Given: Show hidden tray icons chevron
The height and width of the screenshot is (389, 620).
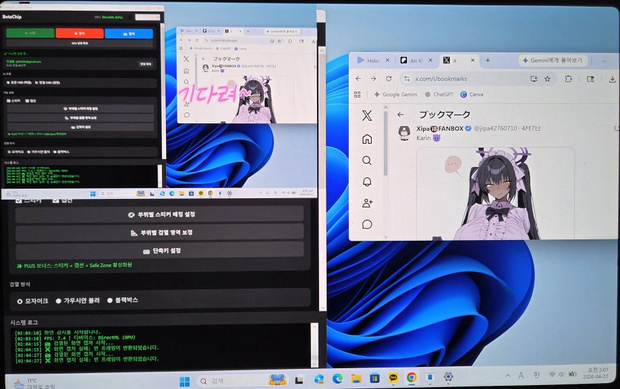Looking at the screenshot, I should coord(508,375).
